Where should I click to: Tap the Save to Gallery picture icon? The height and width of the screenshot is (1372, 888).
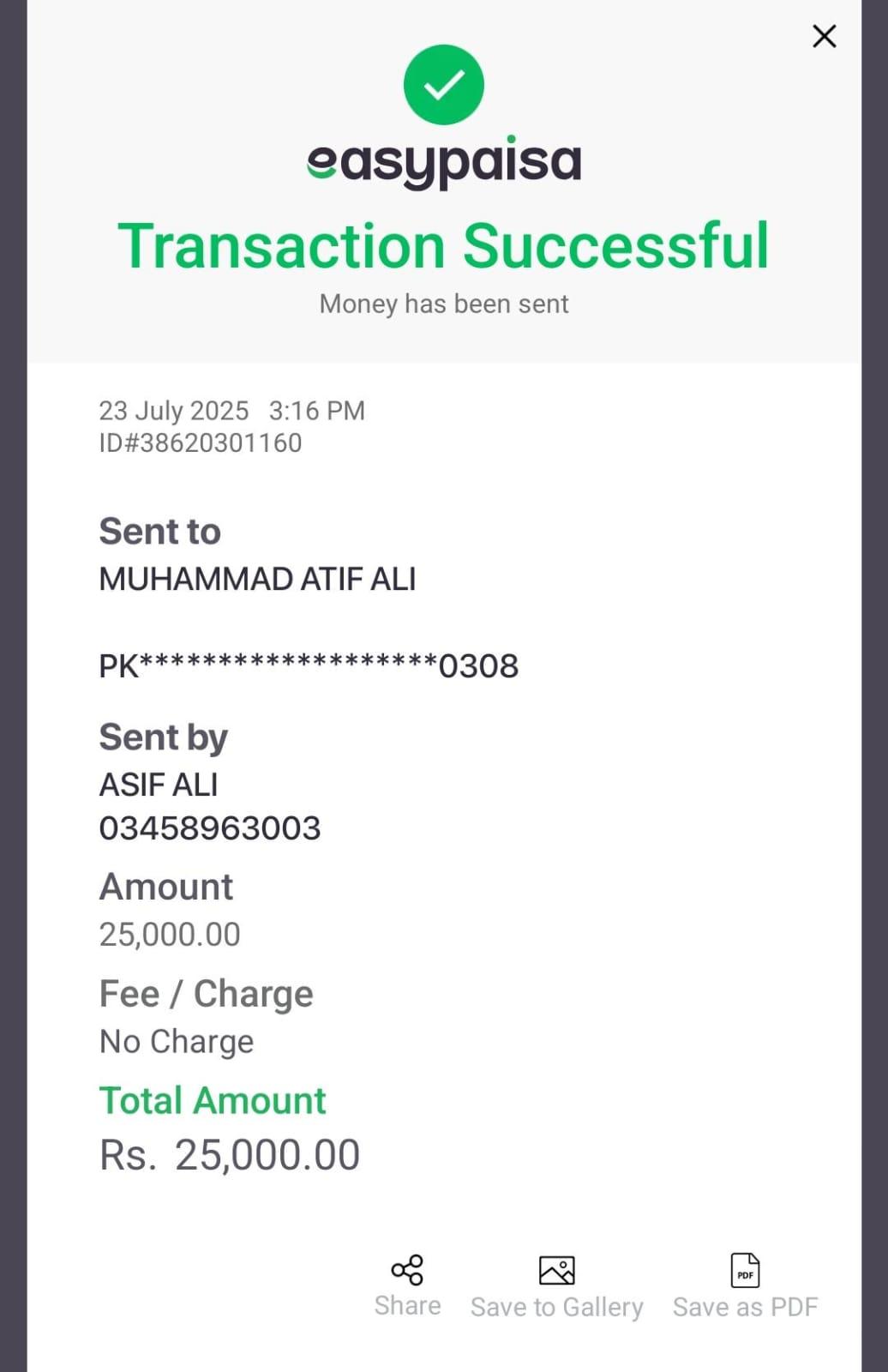556,1270
